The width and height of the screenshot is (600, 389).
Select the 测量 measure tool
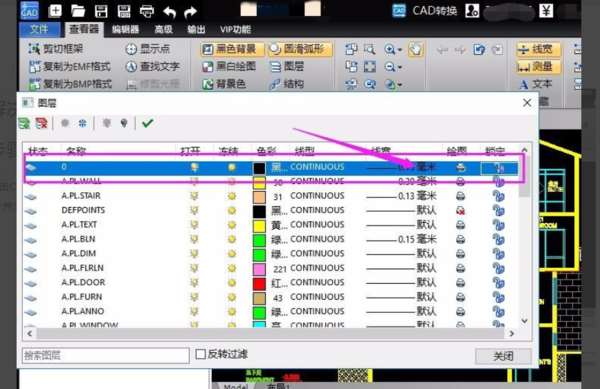(538, 67)
